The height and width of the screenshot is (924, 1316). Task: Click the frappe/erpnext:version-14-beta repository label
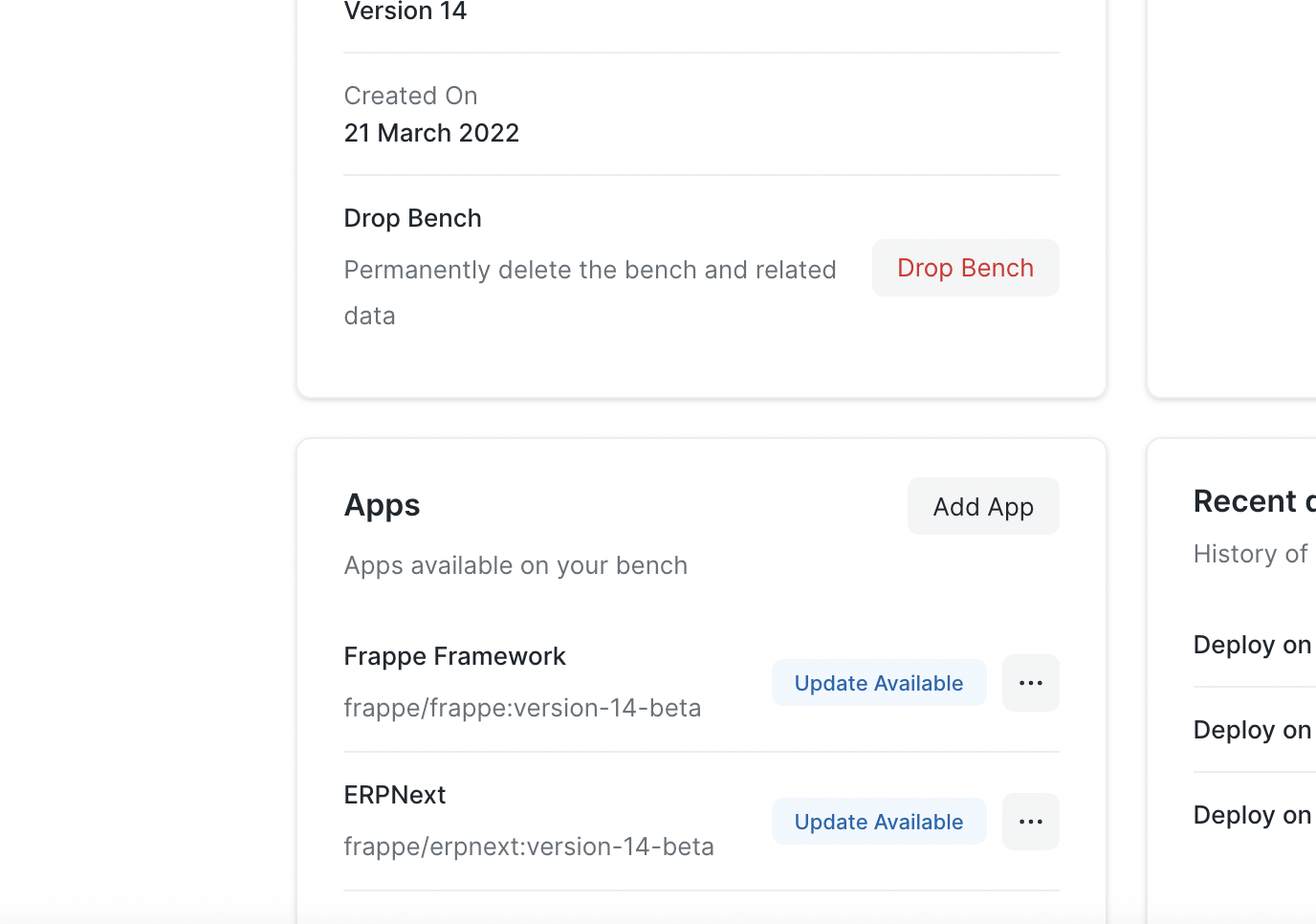click(x=529, y=846)
